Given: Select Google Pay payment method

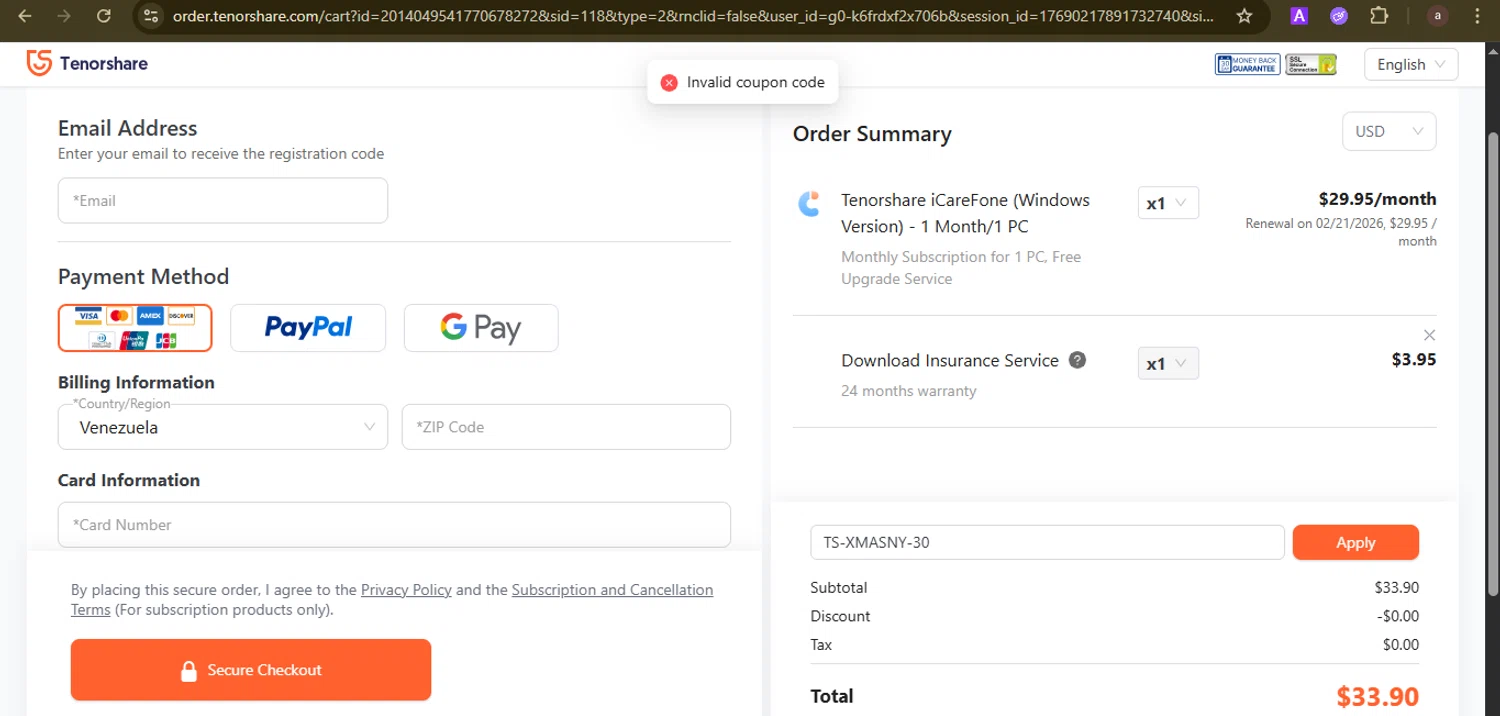Looking at the screenshot, I should 481,328.
